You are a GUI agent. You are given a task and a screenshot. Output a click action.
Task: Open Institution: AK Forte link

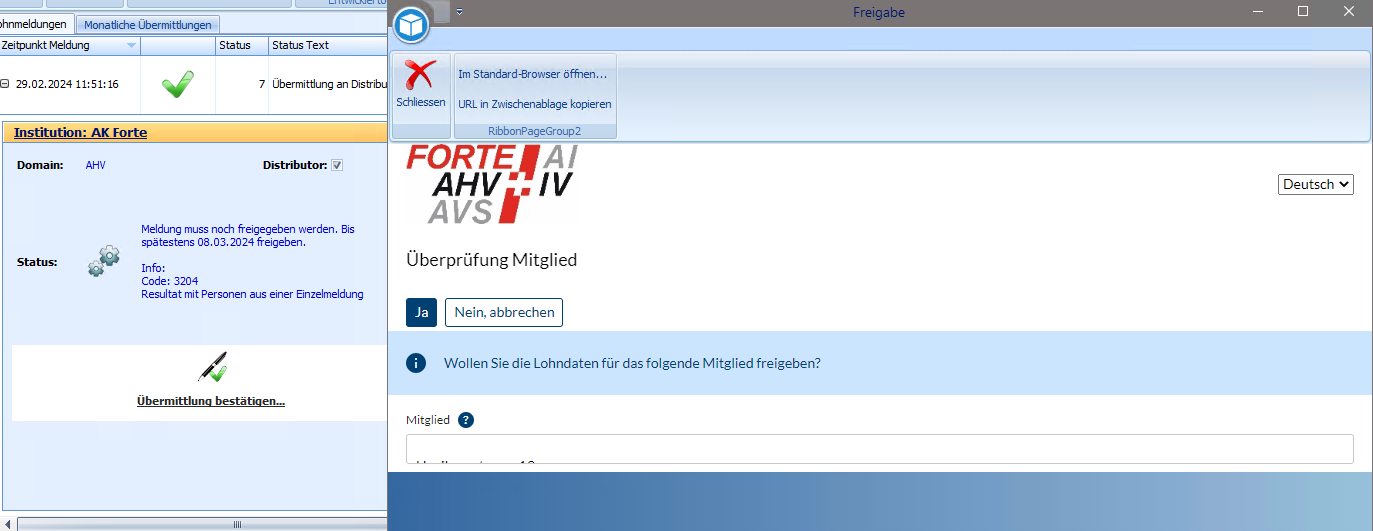click(80, 132)
